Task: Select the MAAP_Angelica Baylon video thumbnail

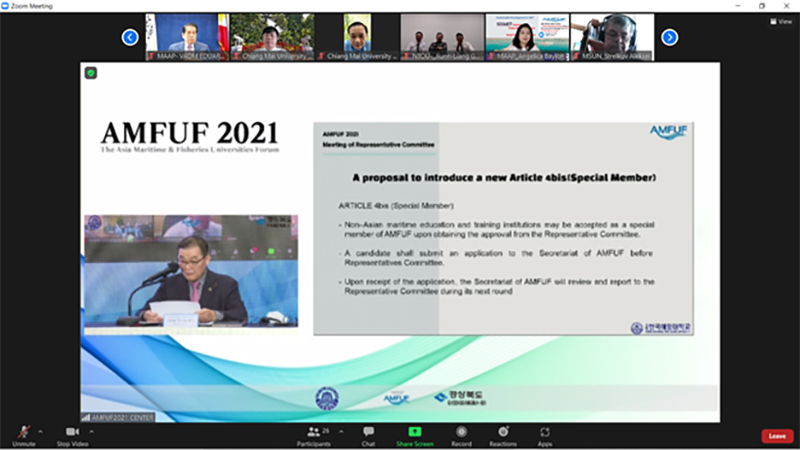Action: (x=527, y=37)
